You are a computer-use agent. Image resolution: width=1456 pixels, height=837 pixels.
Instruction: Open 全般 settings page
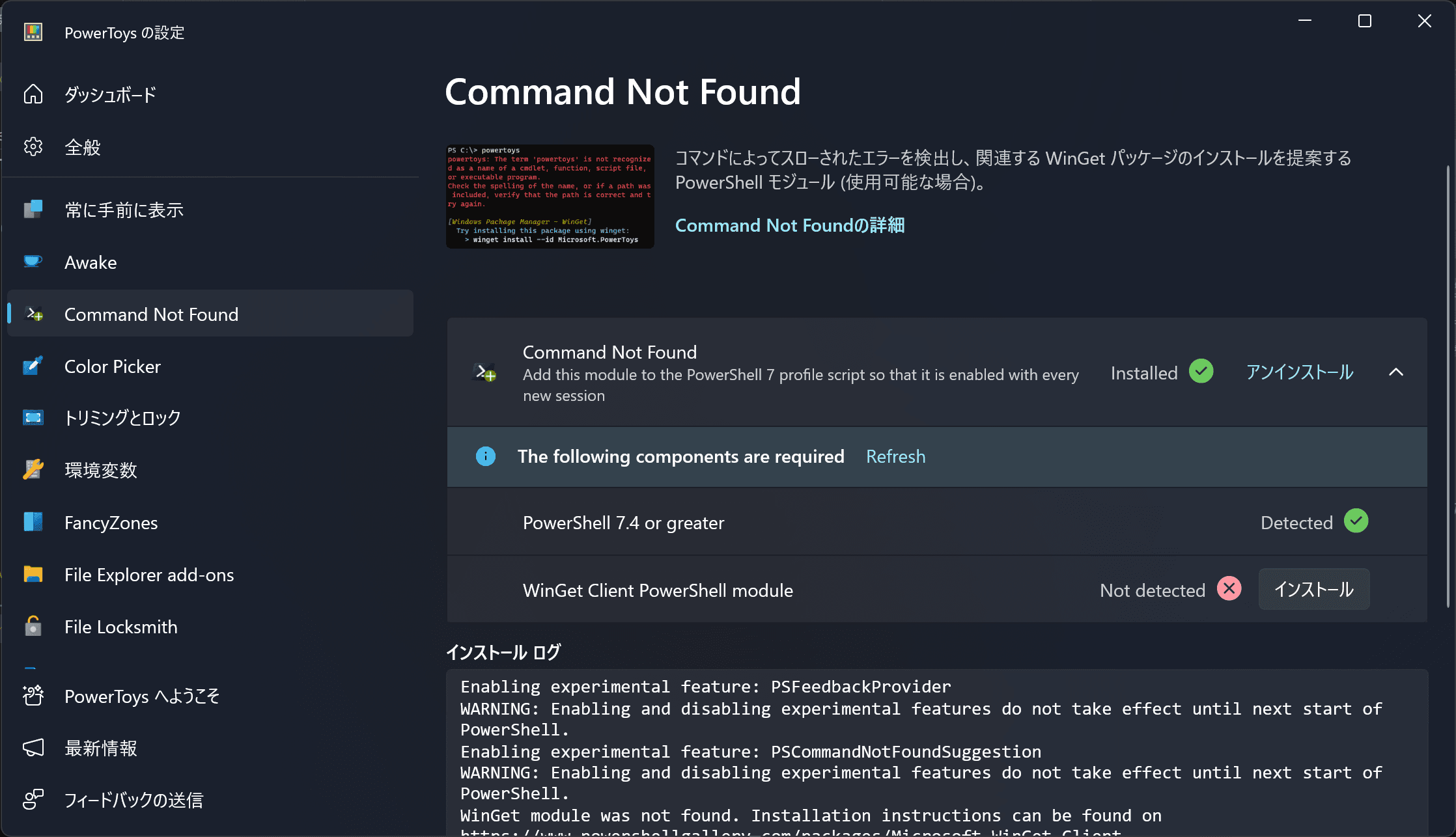210,147
